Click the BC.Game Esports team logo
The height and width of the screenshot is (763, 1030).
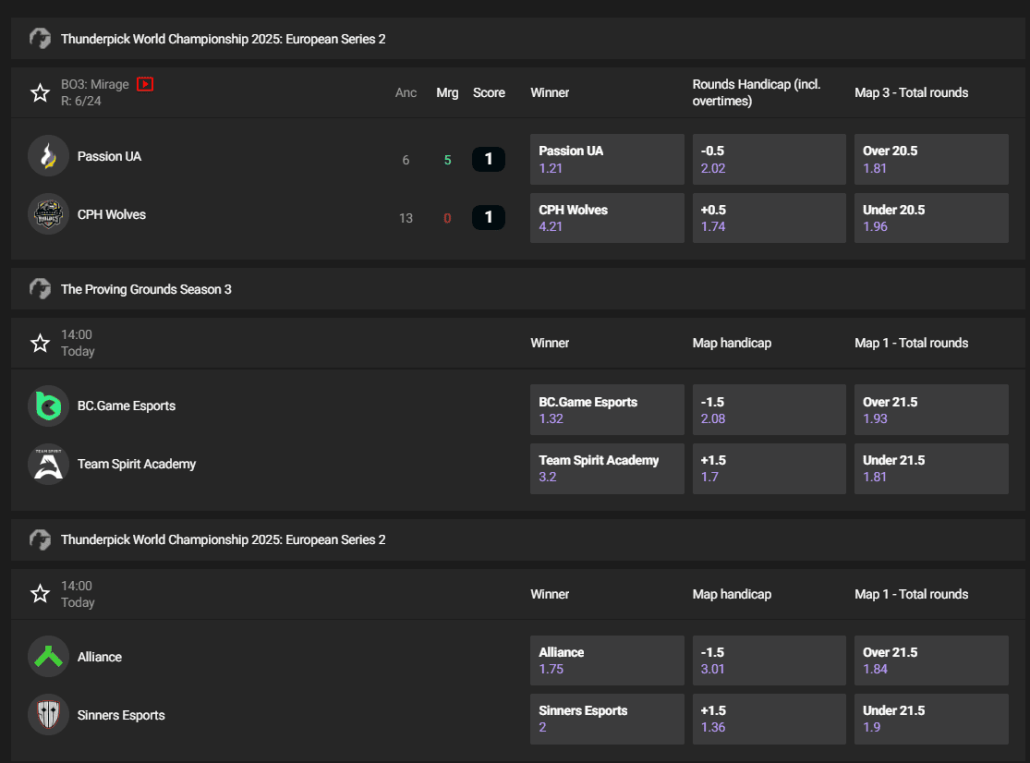(49, 406)
